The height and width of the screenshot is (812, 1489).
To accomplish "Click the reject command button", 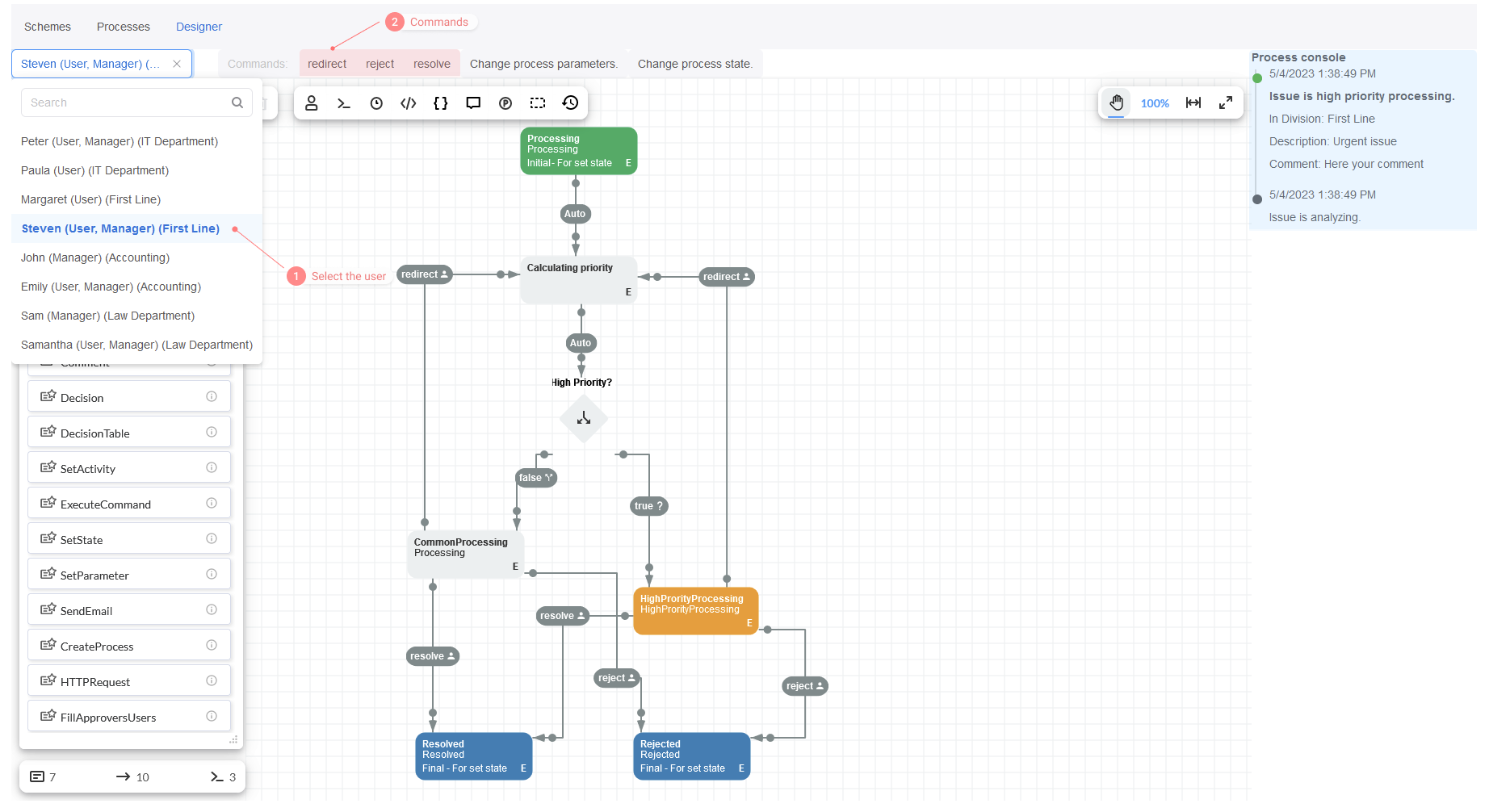I will 380,64.
